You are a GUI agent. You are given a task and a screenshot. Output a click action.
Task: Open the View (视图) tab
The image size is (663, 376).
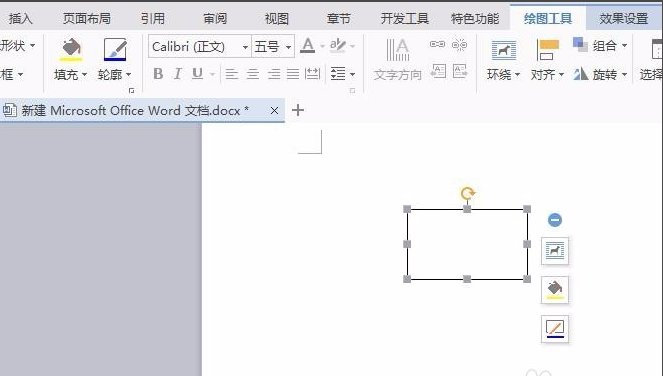[277, 19]
